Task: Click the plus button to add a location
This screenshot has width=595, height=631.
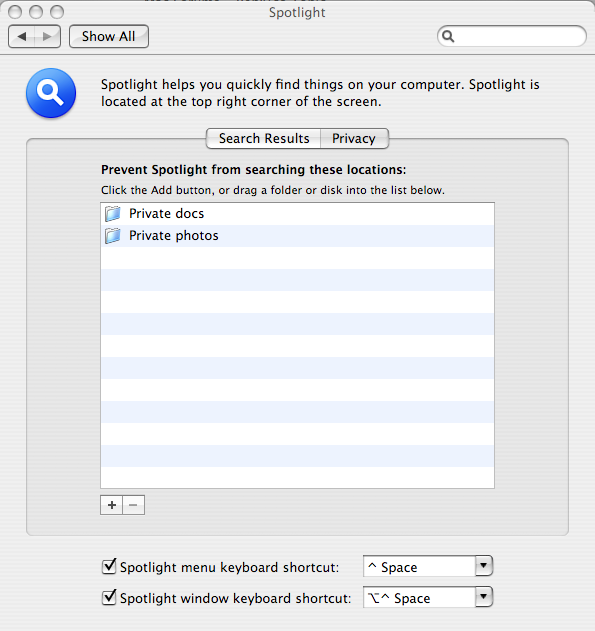Action: point(111,505)
